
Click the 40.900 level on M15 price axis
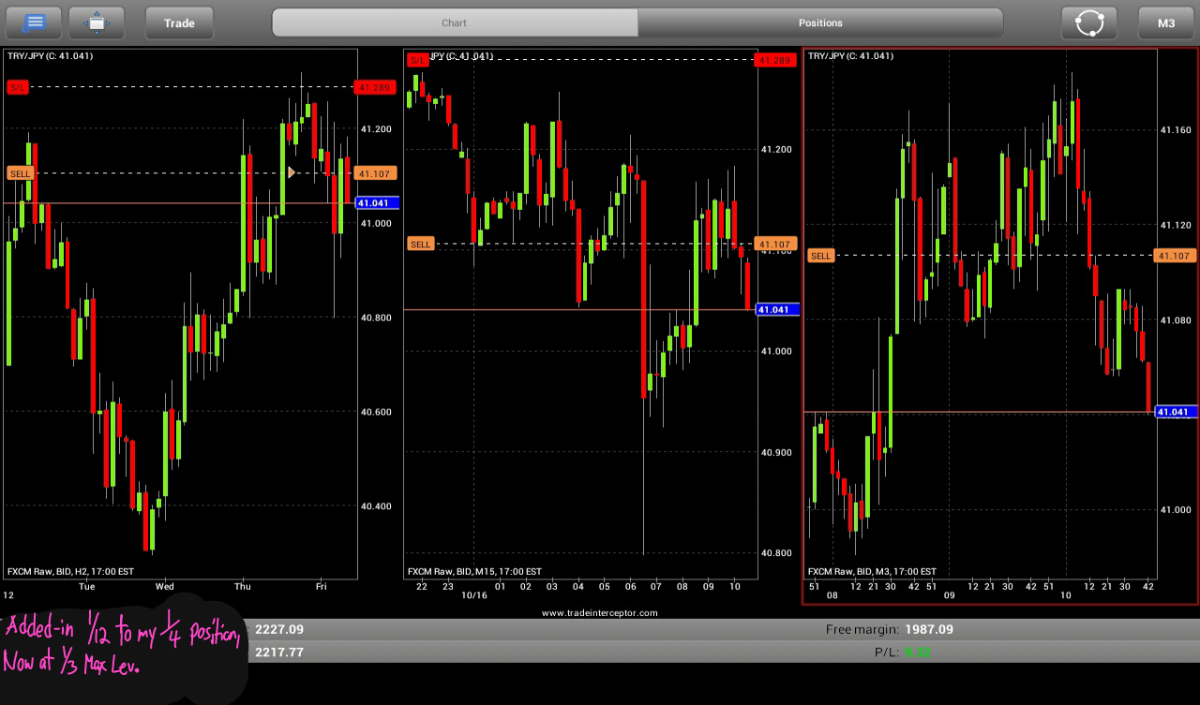pos(776,453)
